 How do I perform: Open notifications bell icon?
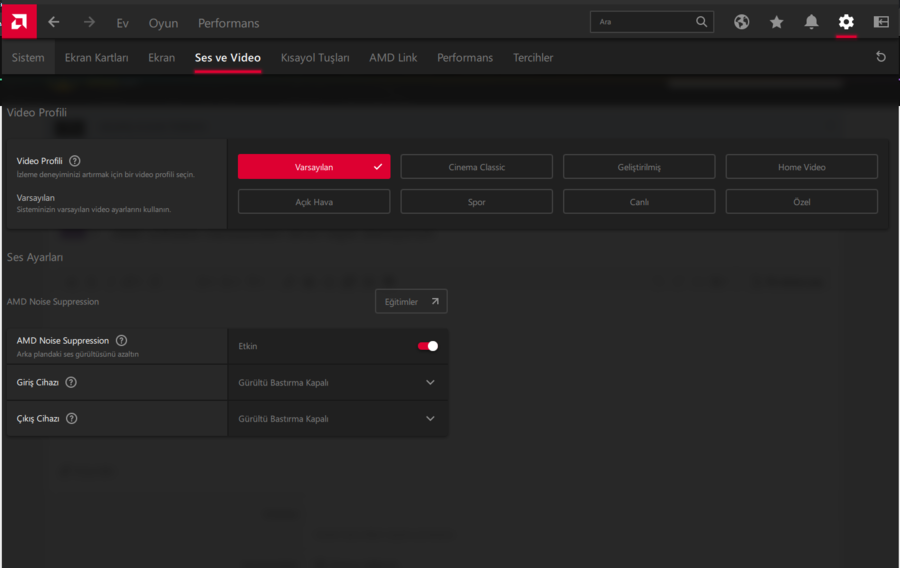click(x=811, y=22)
